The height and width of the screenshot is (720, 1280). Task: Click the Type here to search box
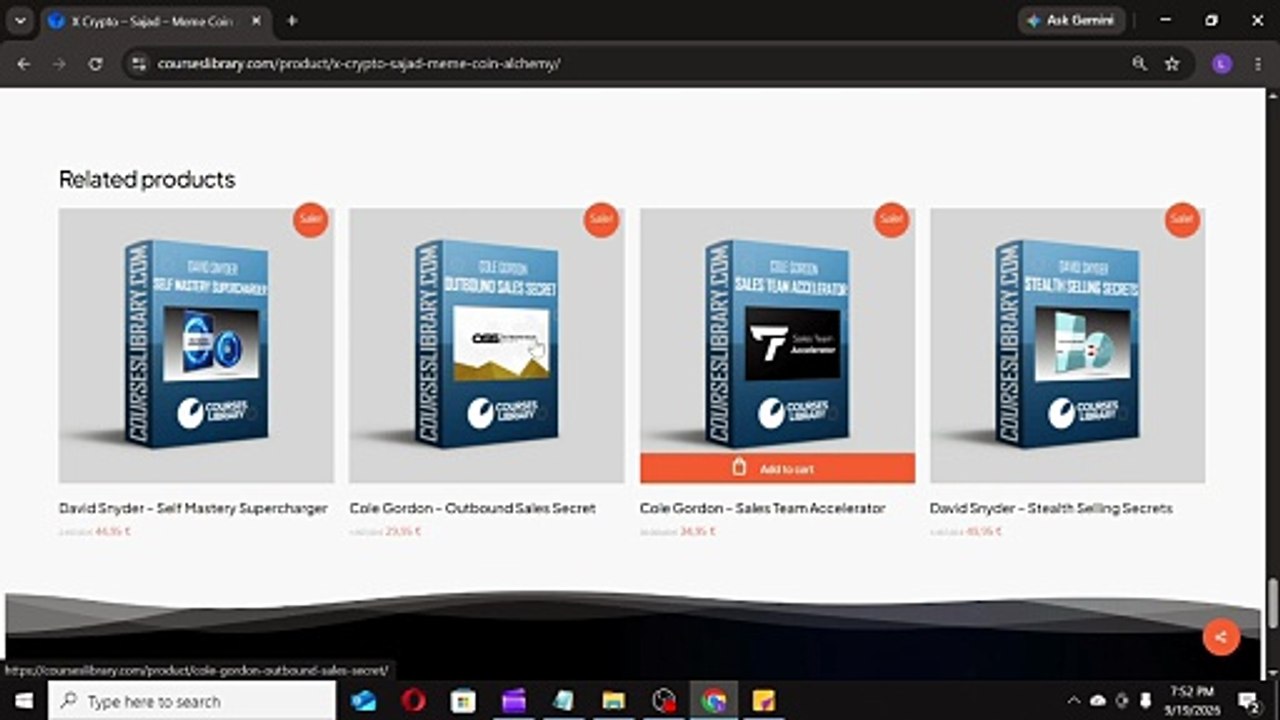pyautogui.click(x=192, y=701)
